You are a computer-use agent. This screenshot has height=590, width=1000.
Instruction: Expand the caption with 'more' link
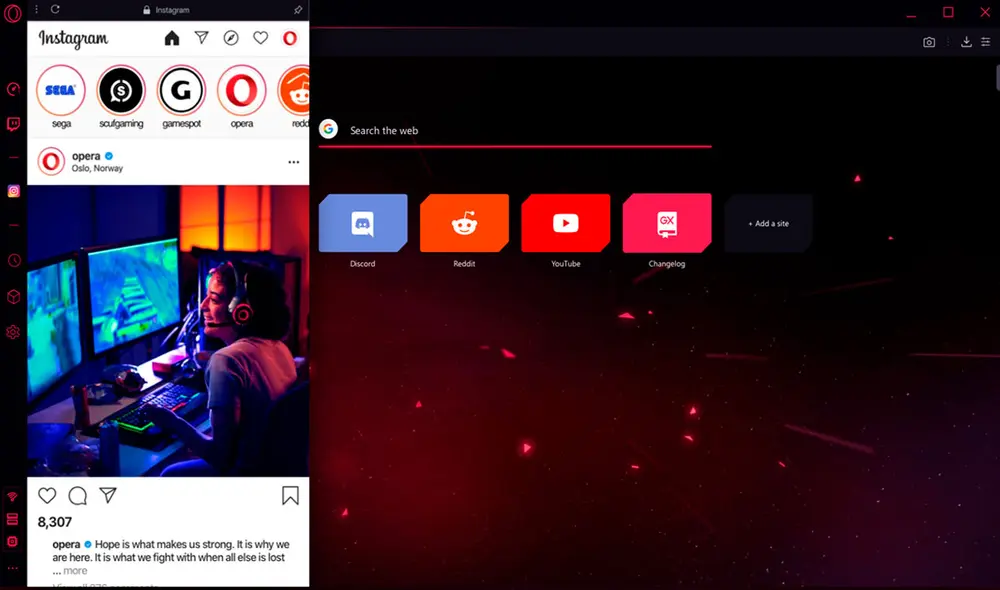coord(75,571)
